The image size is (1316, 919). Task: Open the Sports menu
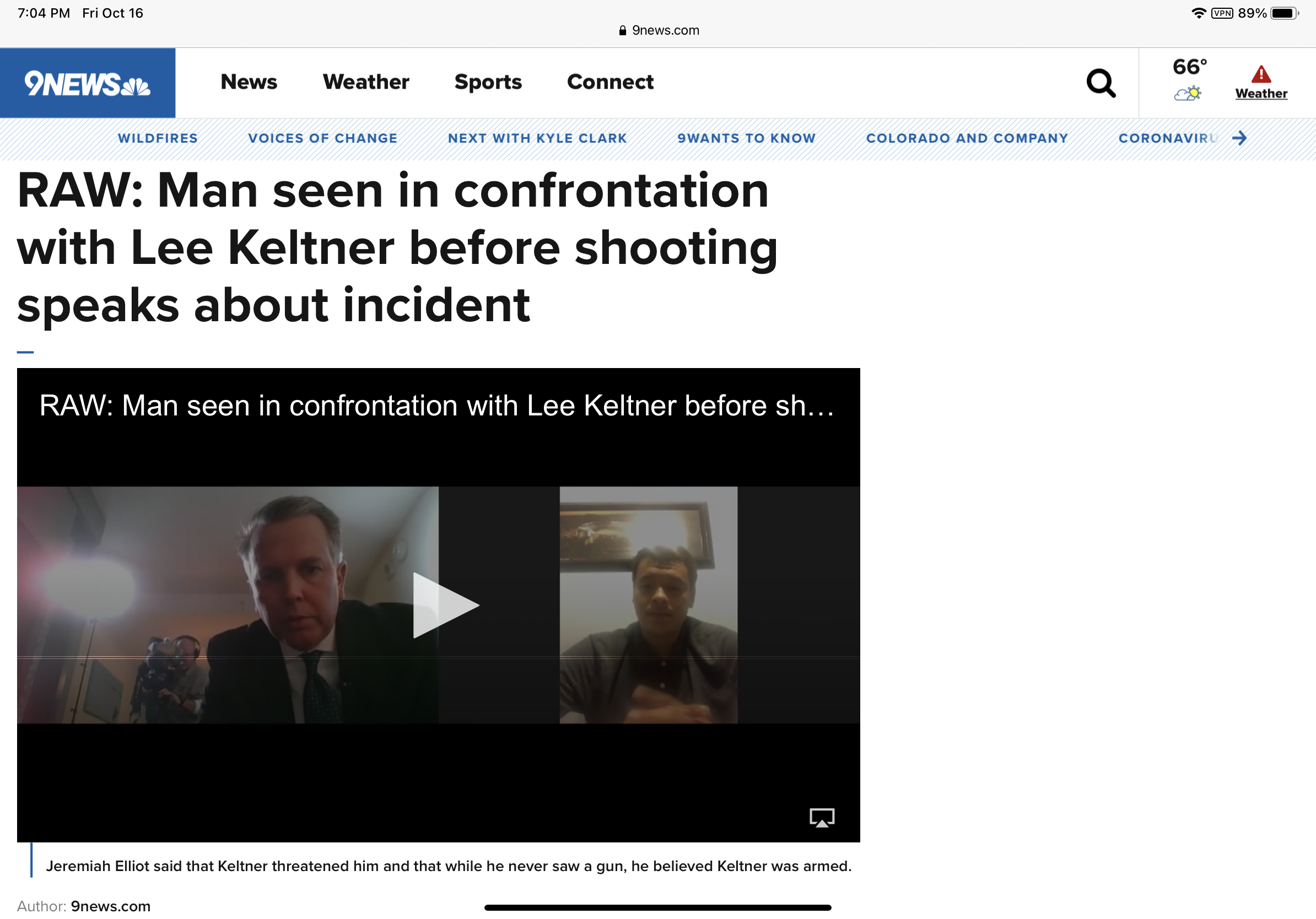pyautogui.click(x=488, y=83)
